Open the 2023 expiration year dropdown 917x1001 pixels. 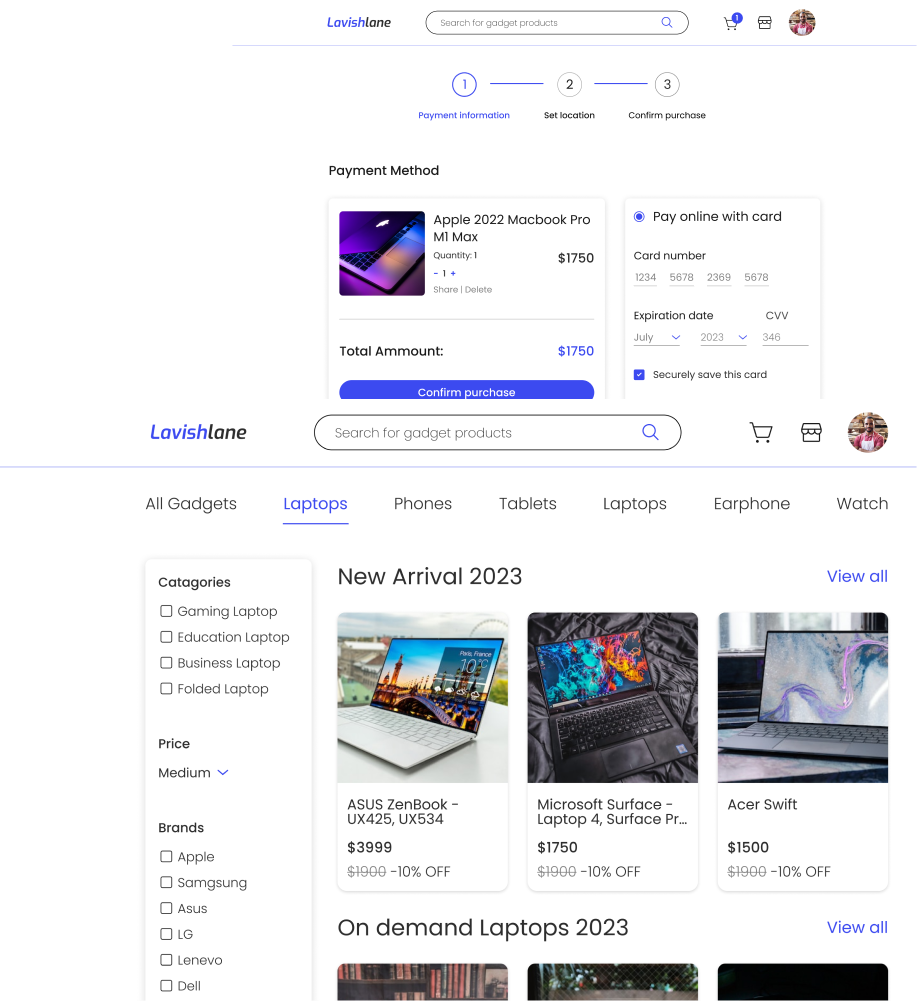click(x=724, y=337)
